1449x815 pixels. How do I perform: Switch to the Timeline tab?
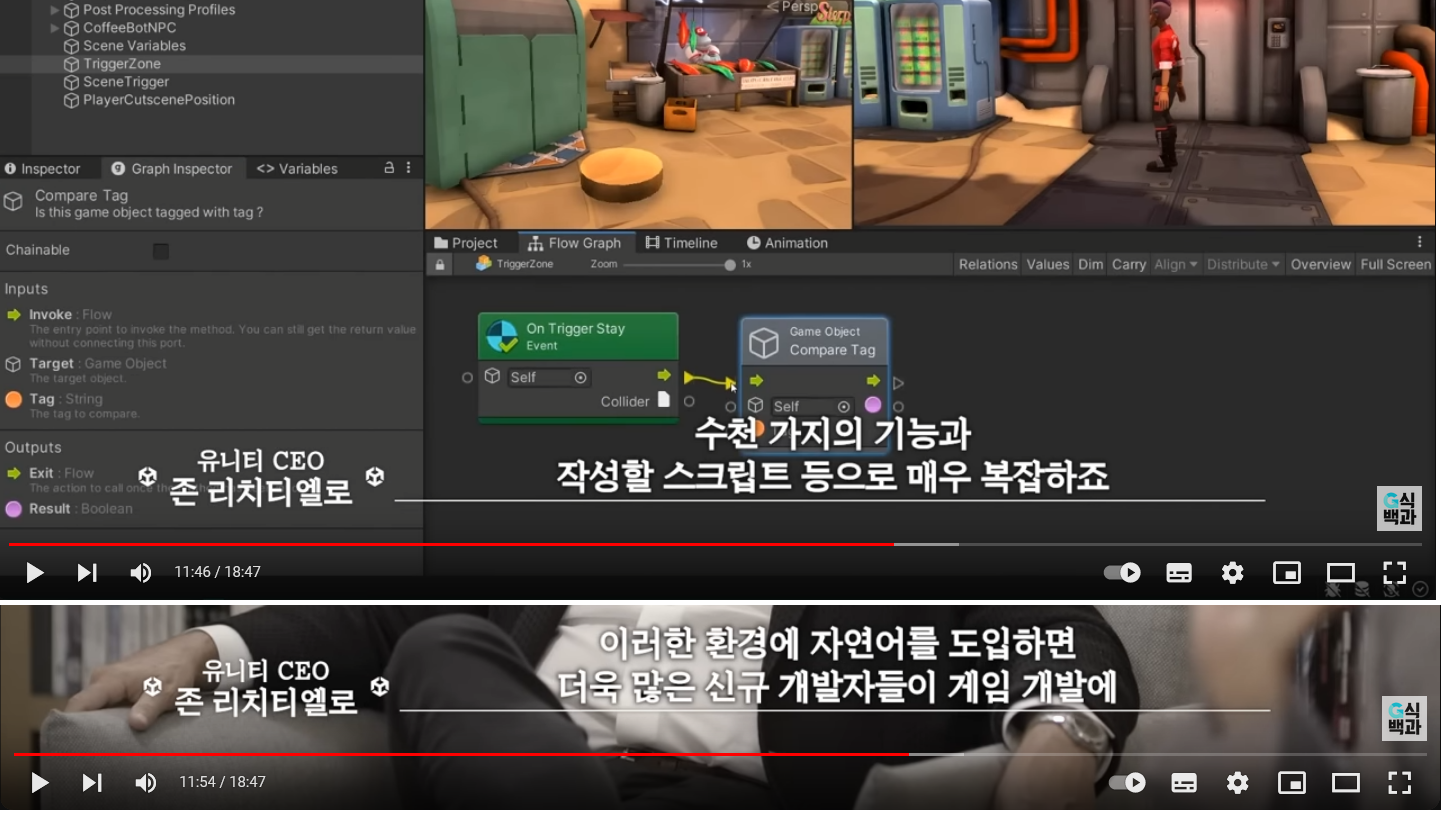pos(681,242)
